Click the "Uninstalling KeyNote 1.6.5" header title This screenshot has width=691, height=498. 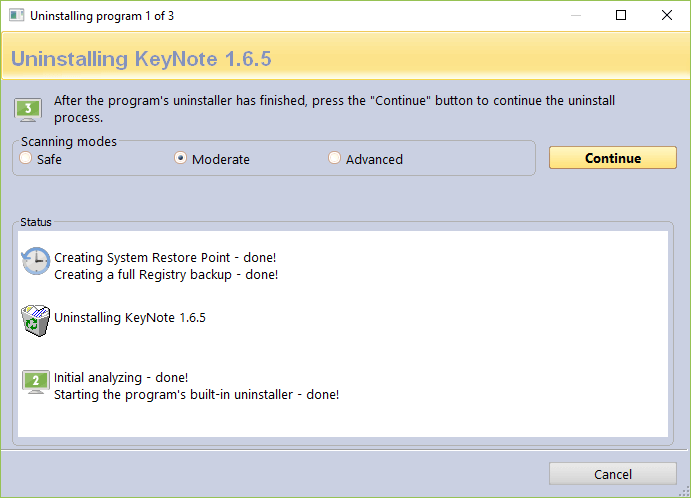click(141, 59)
